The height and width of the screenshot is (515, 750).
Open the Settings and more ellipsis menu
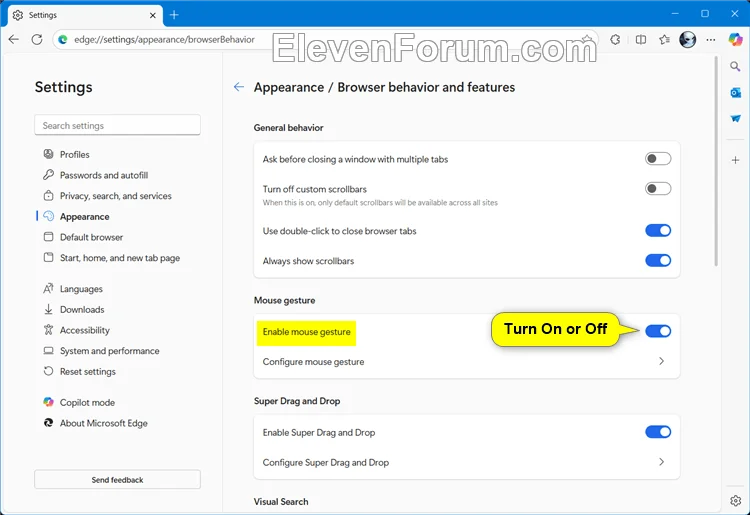point(711,40)
